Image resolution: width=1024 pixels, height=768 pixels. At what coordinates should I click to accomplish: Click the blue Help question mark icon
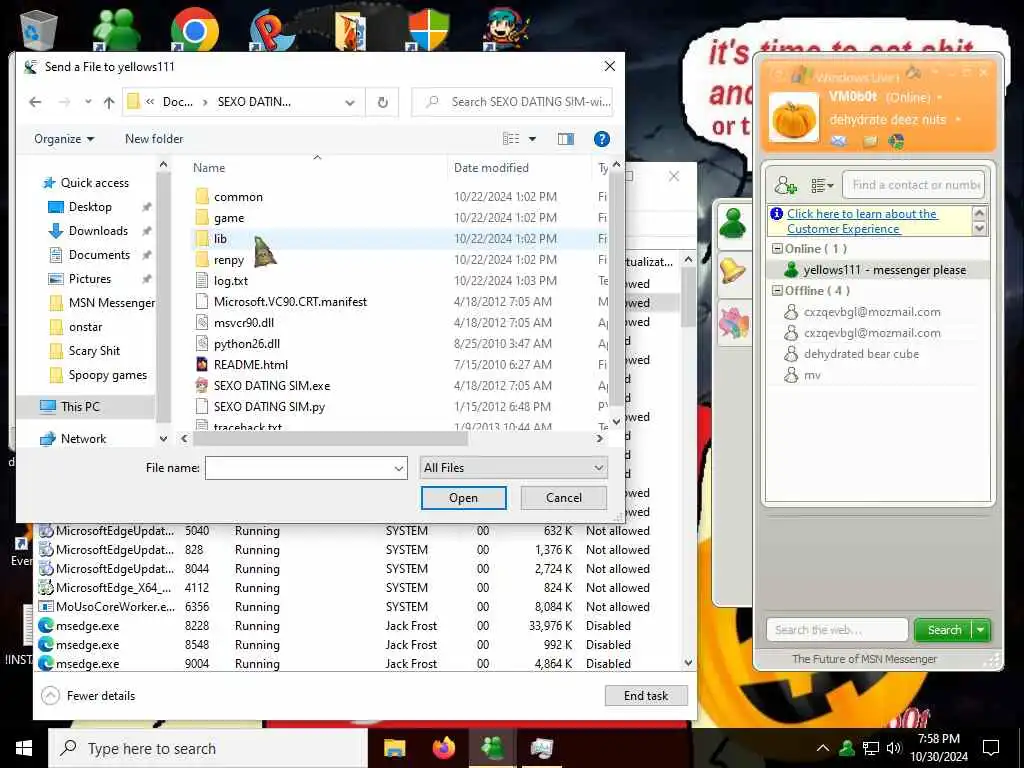(601, 139)
